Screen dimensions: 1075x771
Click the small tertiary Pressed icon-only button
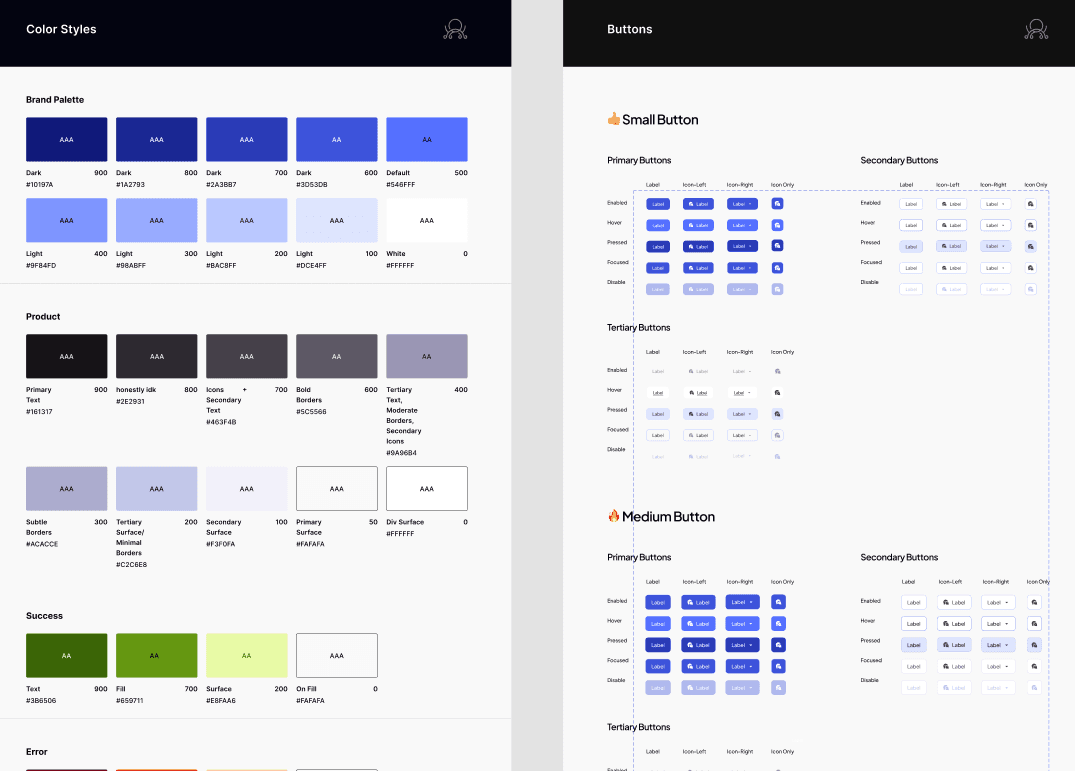tap(777, 414)
